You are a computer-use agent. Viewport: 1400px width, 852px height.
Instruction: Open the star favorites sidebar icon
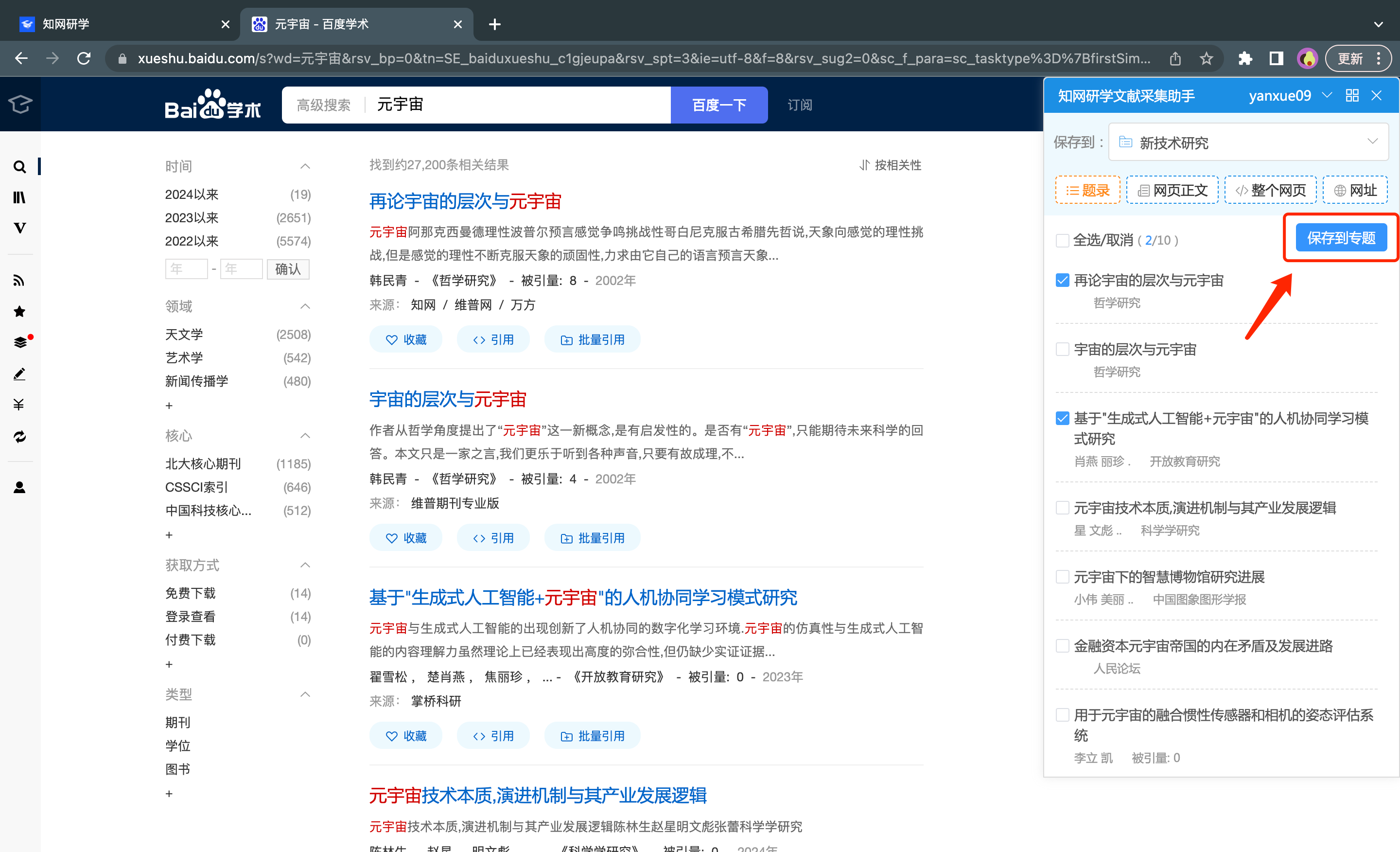(19, 311)
